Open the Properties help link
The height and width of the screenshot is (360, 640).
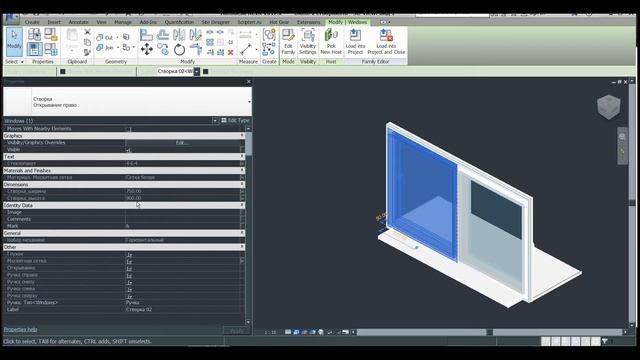tap(20, 329)
